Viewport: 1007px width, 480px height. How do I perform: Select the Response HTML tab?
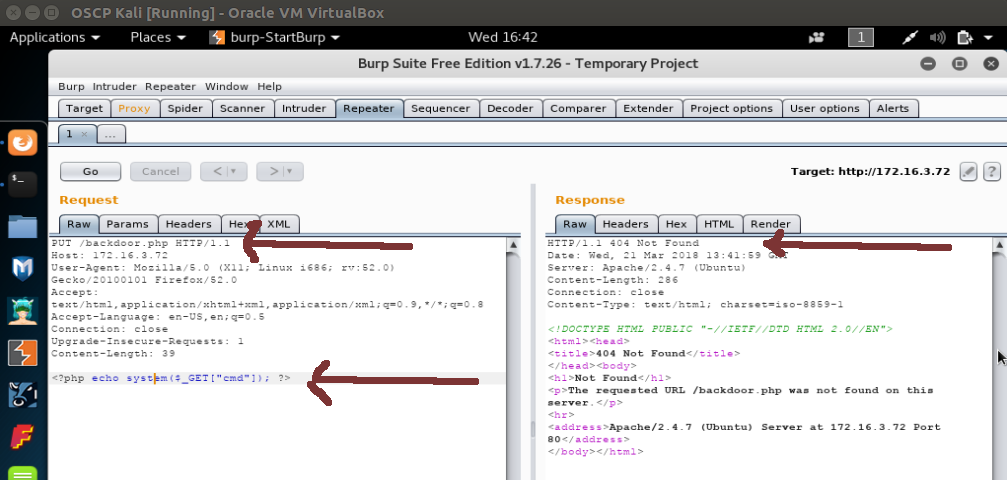point(719,224)
